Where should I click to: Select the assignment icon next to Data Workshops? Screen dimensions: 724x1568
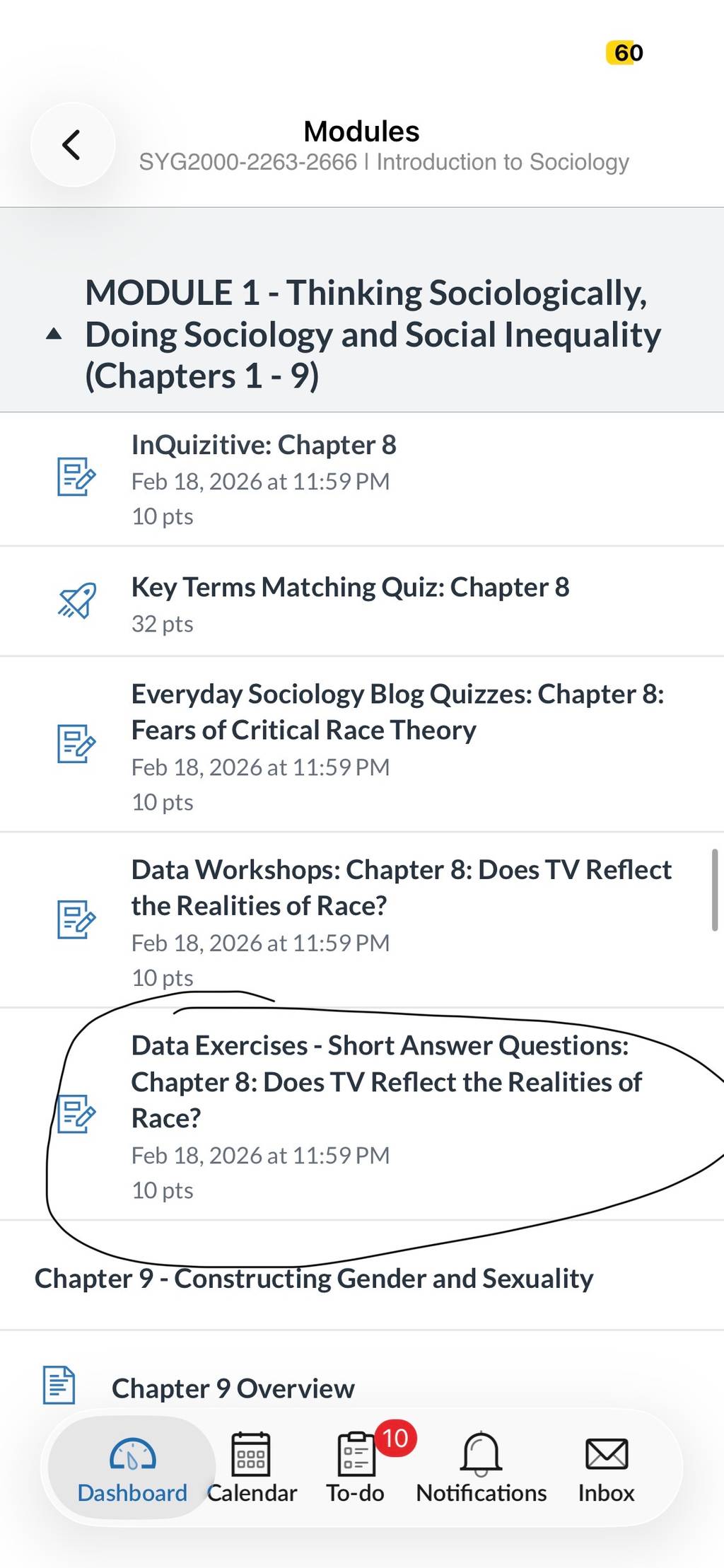(76, 919)
